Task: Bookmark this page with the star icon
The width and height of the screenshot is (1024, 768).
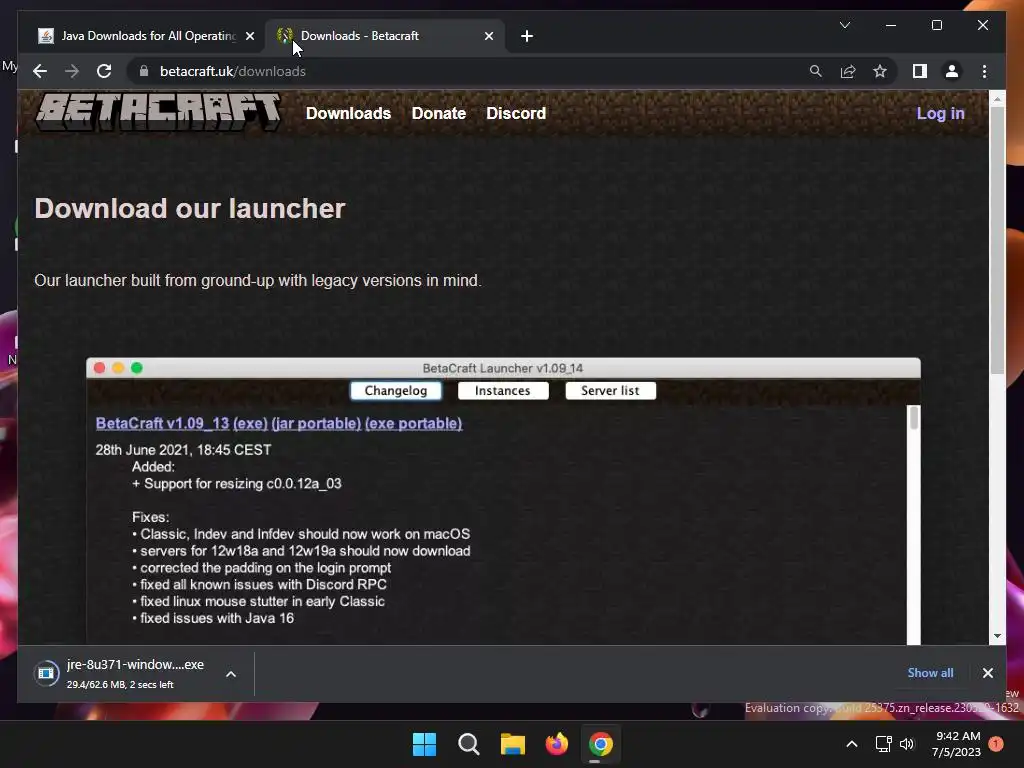Action: 880,71
